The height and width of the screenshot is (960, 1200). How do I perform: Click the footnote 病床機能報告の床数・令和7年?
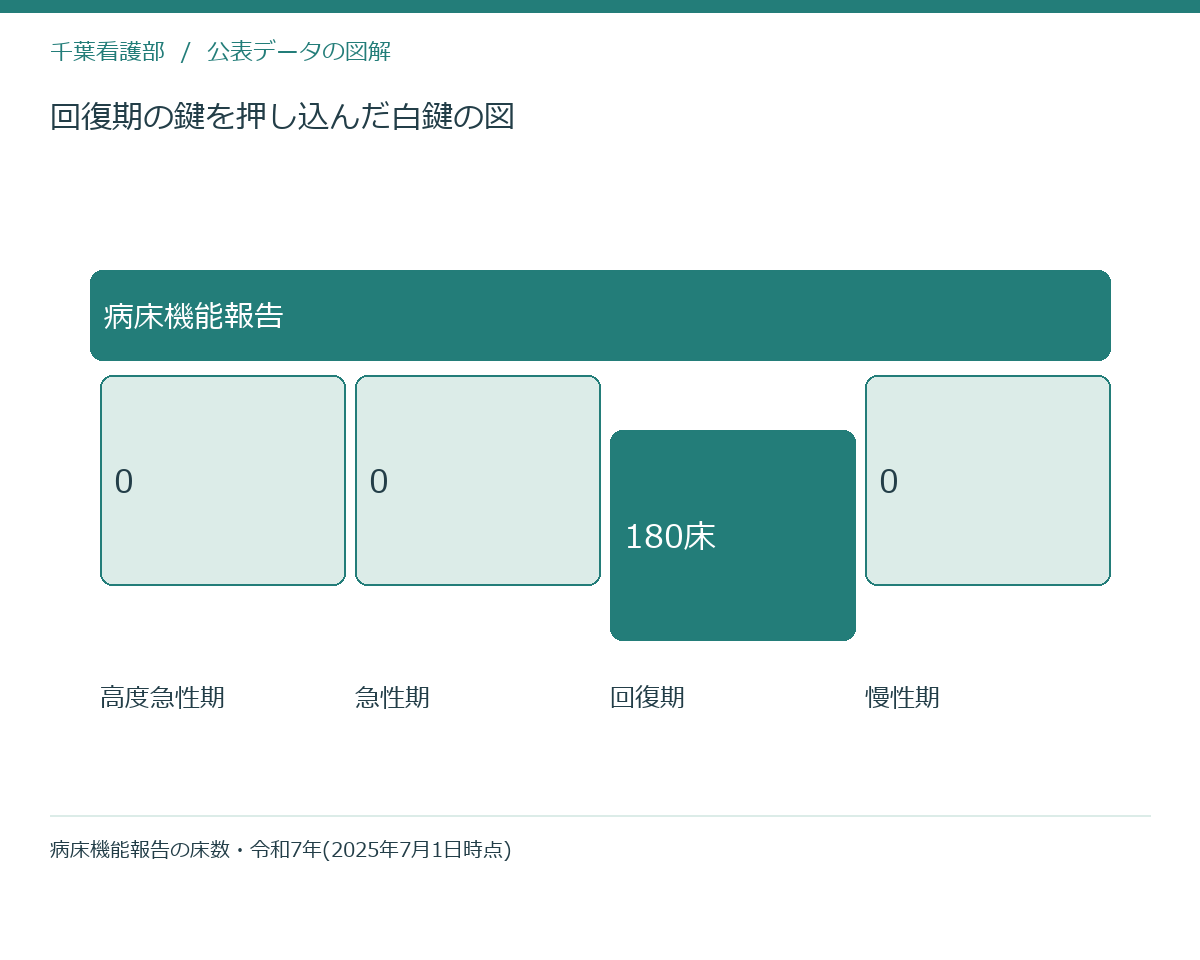click(x=281, y=850)
